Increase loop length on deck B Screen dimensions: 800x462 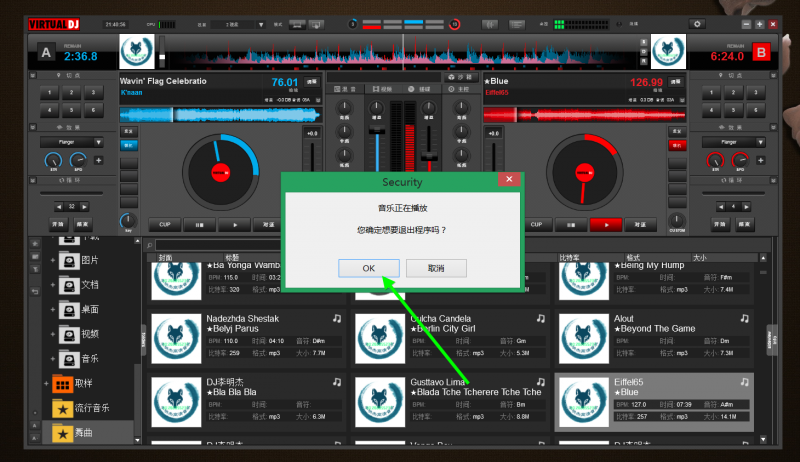tap(746, 207)
